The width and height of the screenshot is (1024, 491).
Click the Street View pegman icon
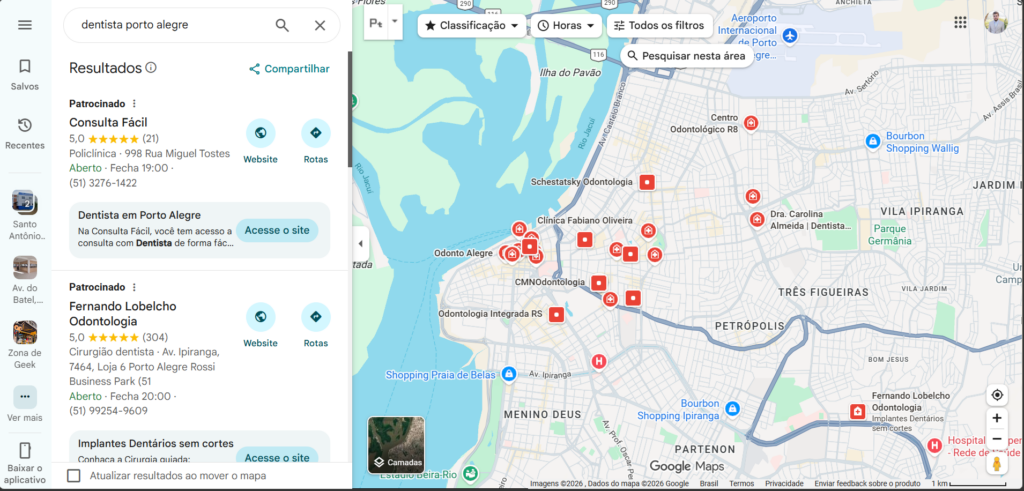click(997, 464)
